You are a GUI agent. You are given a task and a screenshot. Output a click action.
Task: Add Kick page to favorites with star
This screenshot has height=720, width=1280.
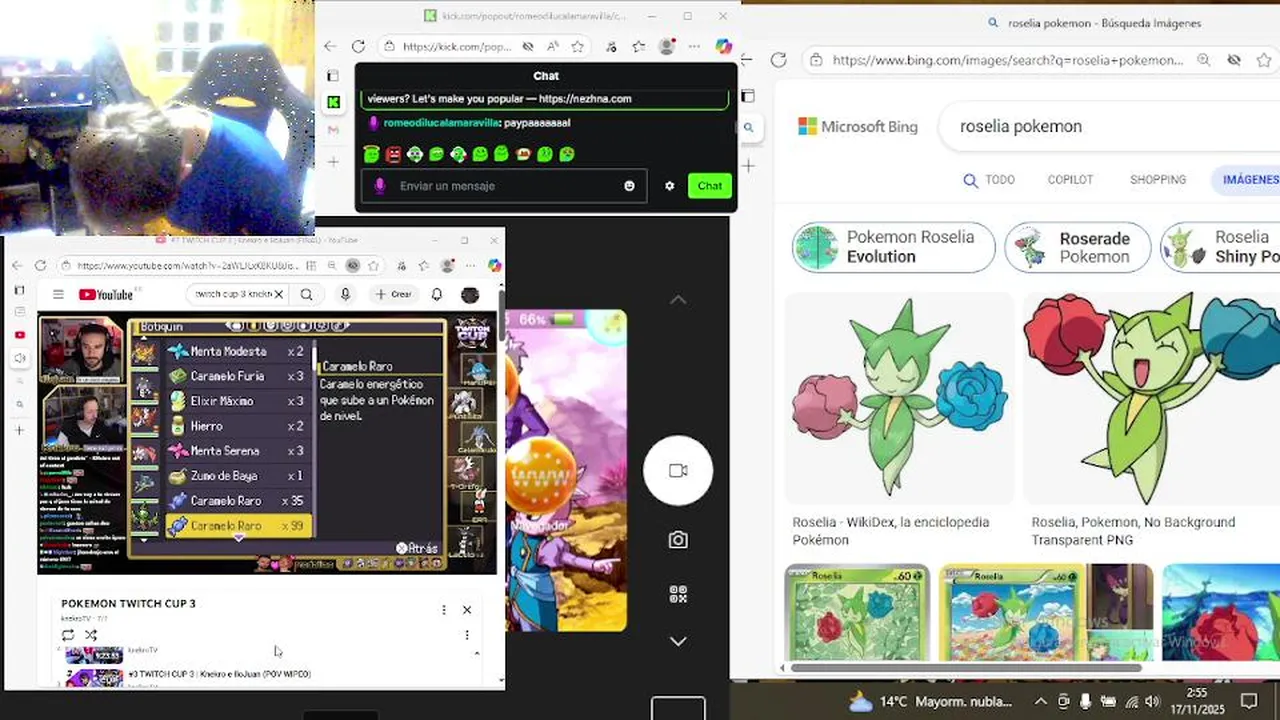[x=577, y=46]
